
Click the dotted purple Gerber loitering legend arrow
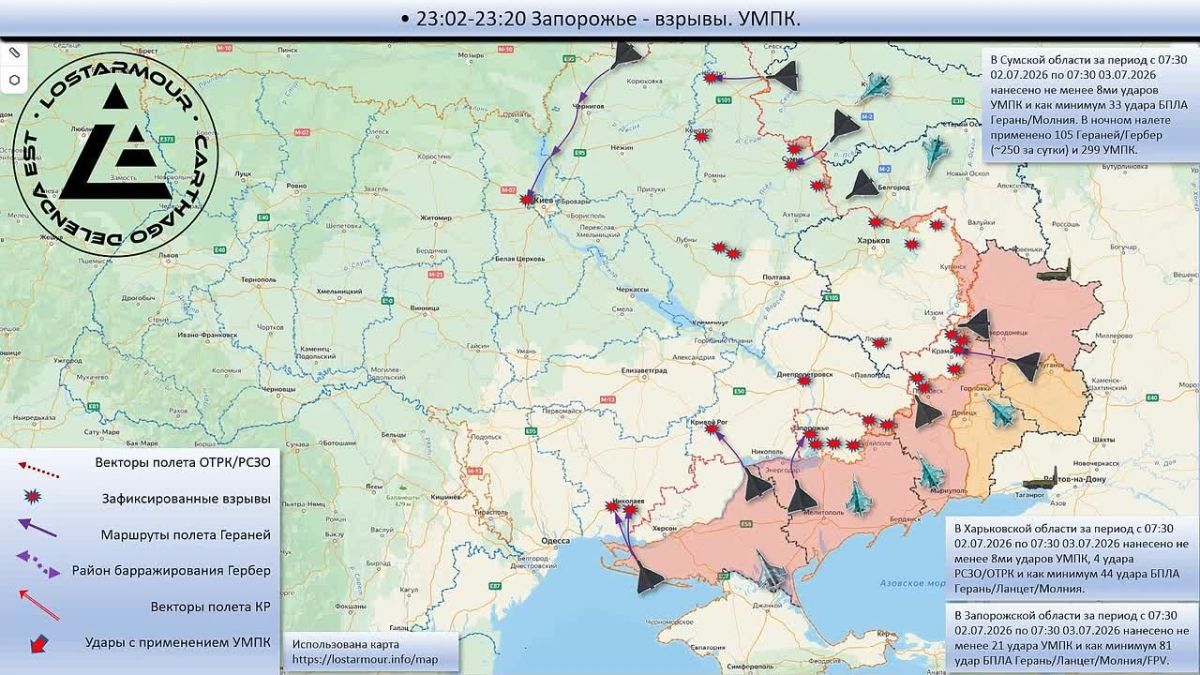(38, 566)
